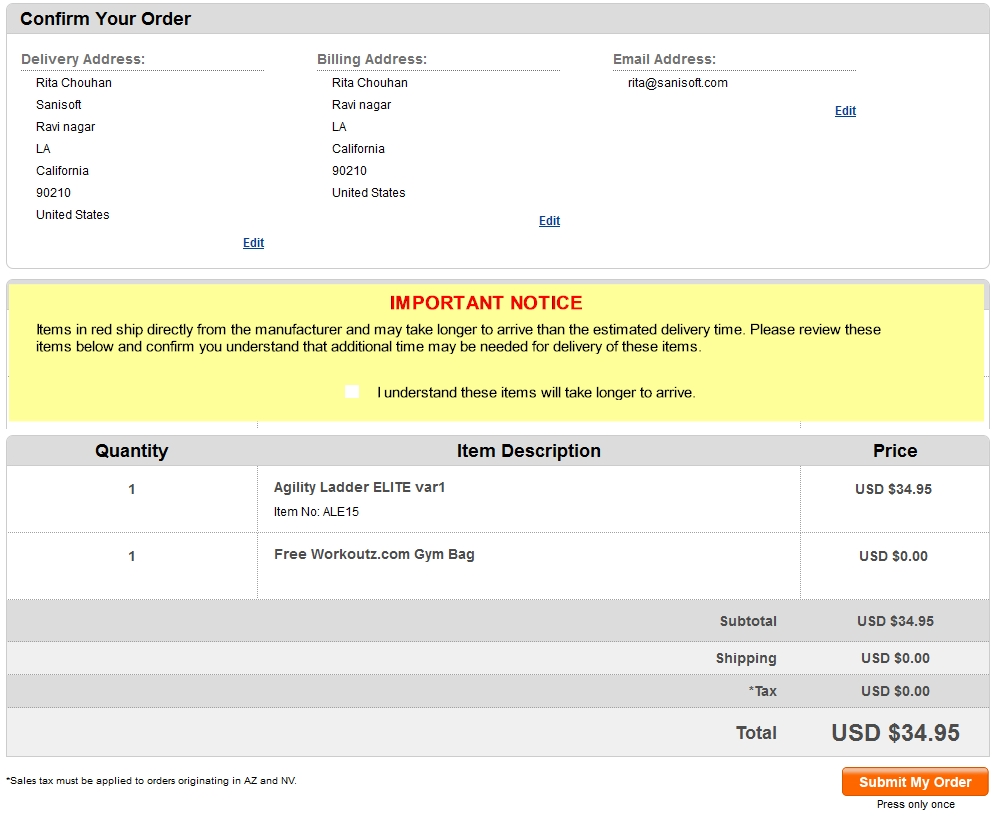This screenshot has width=995, height=821.
Task: Click the IMPORTANT NOTICE heading
Action: click(486, 303)
